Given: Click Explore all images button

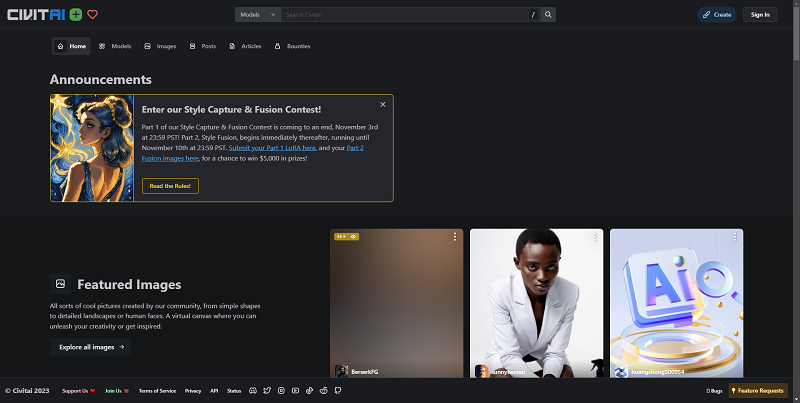Looking at the screenshot, I should (x=91, y=347).
